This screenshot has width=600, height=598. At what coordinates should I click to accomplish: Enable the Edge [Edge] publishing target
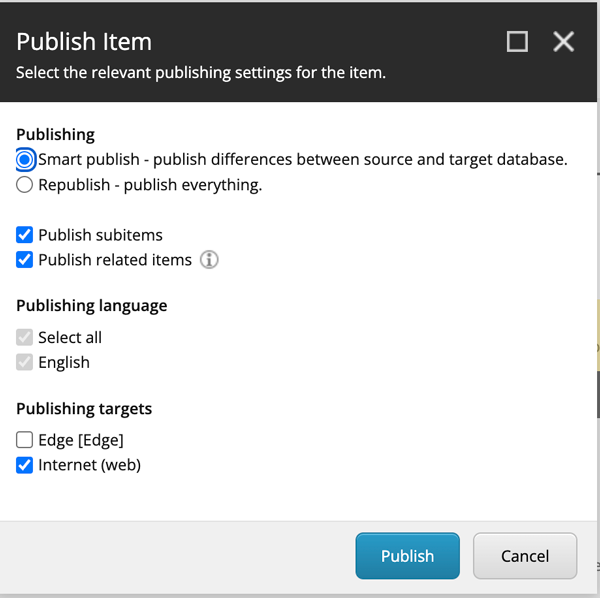(x=25, y=440)
